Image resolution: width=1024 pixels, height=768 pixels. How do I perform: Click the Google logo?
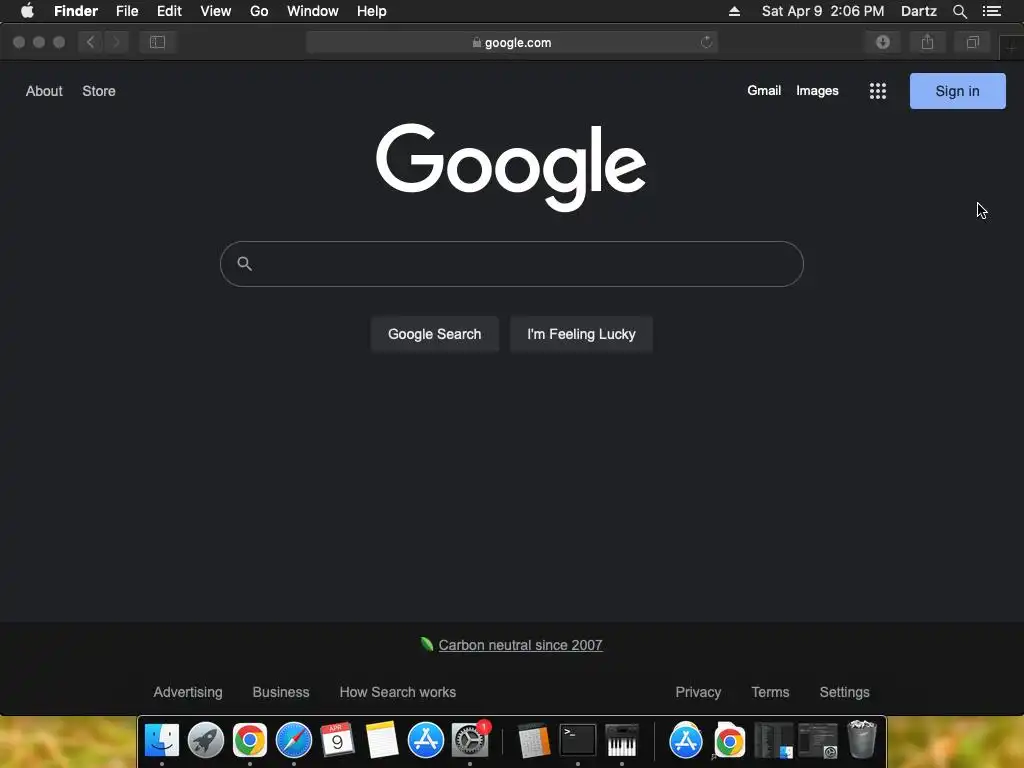point(511,167)
